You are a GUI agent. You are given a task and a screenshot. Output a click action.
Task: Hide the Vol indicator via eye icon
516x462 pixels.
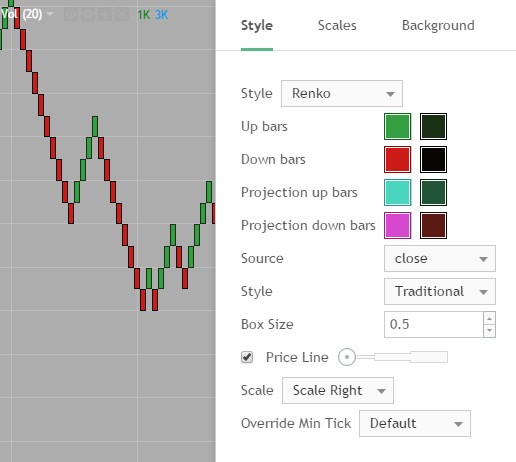[71, 15]
